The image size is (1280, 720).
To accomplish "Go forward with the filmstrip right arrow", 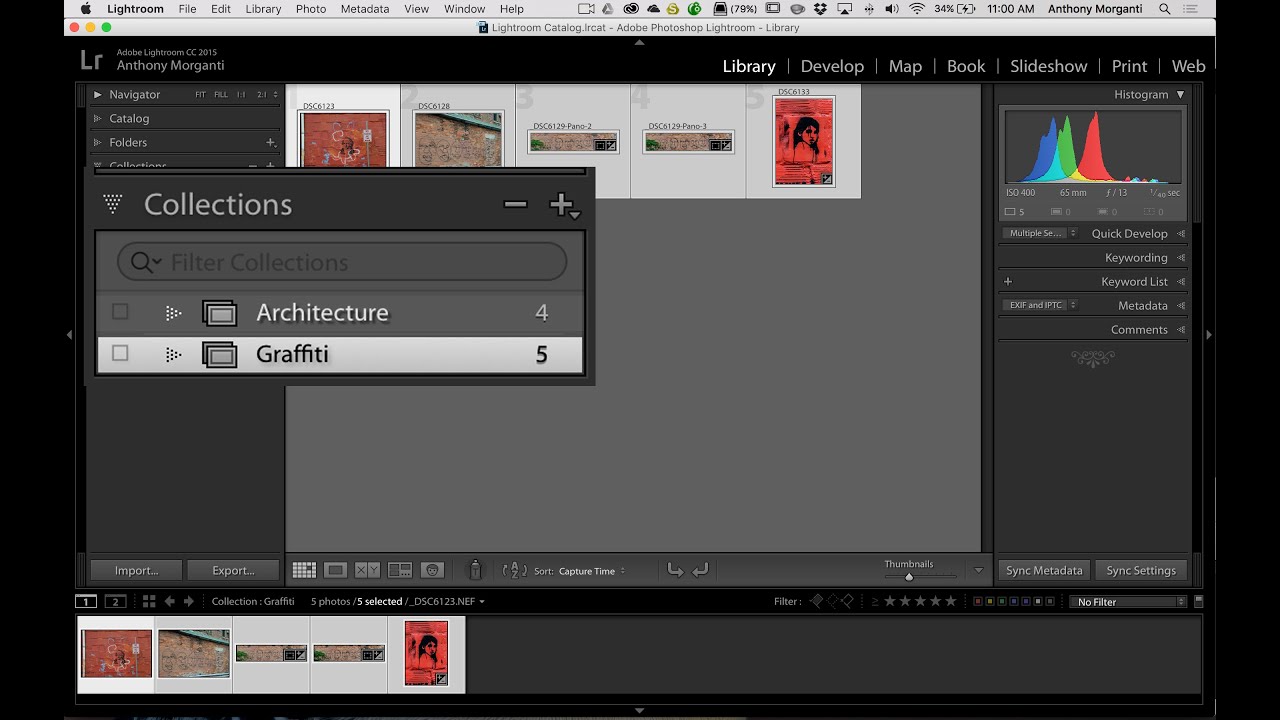I will click(188, 601).
